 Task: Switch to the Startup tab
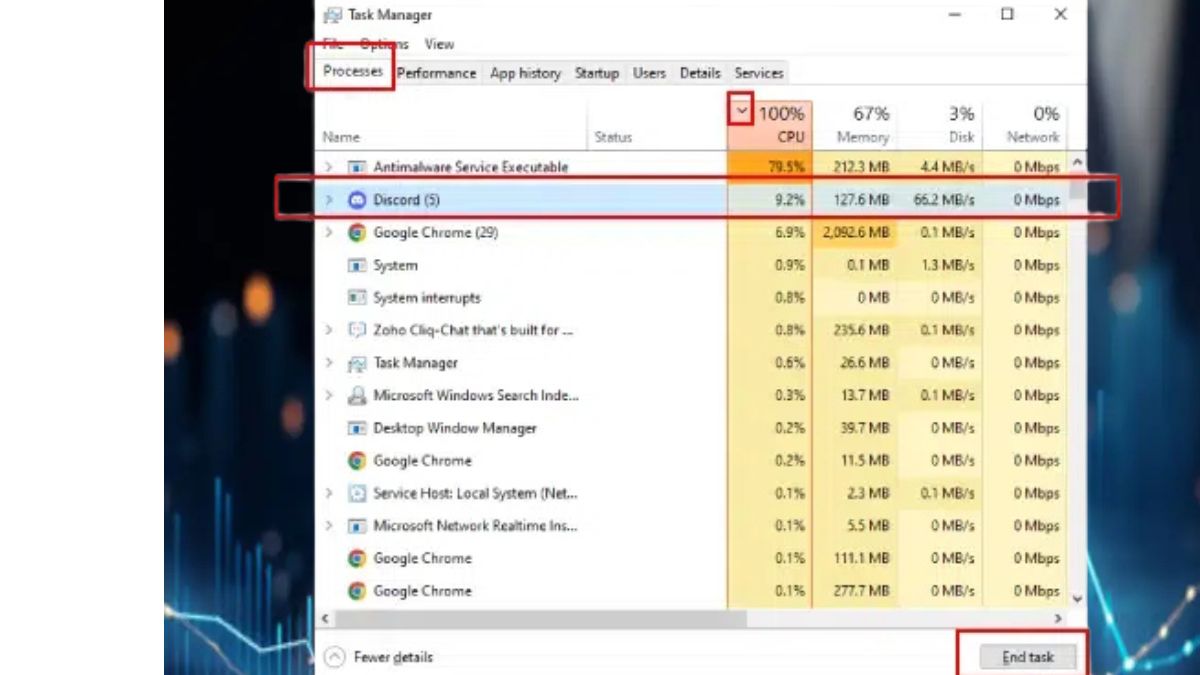597,73
